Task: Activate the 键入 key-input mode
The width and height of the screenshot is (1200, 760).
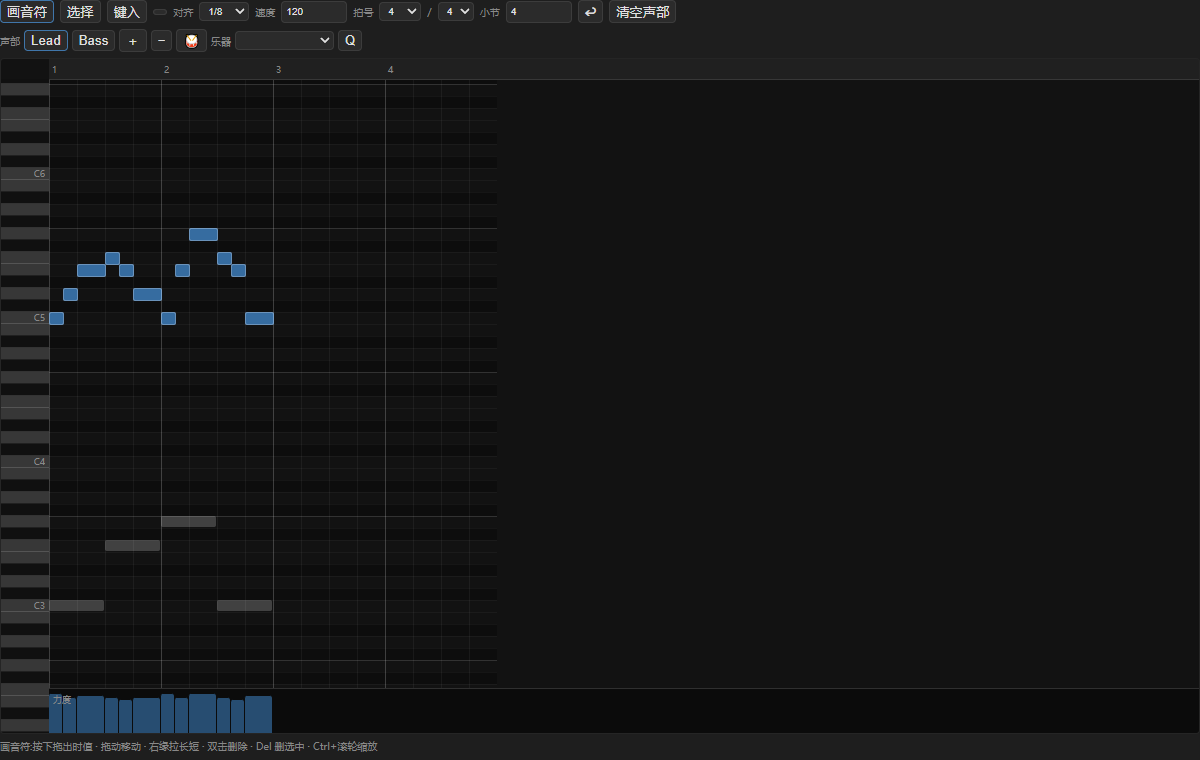Action: 127,12
